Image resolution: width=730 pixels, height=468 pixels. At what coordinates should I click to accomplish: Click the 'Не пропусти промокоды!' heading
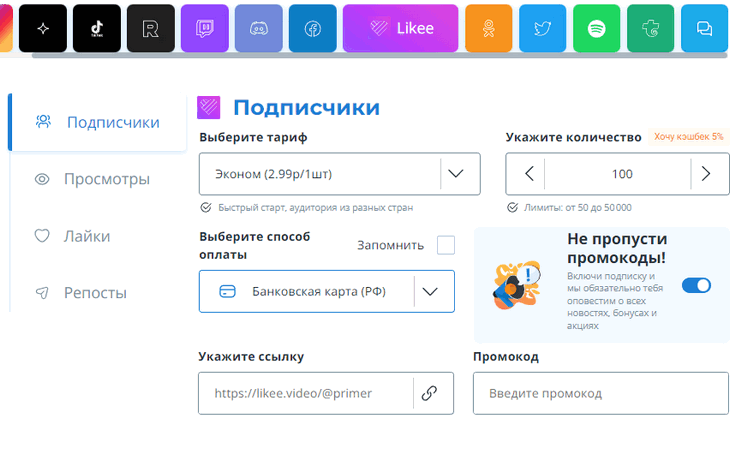(x=617, y=248)
